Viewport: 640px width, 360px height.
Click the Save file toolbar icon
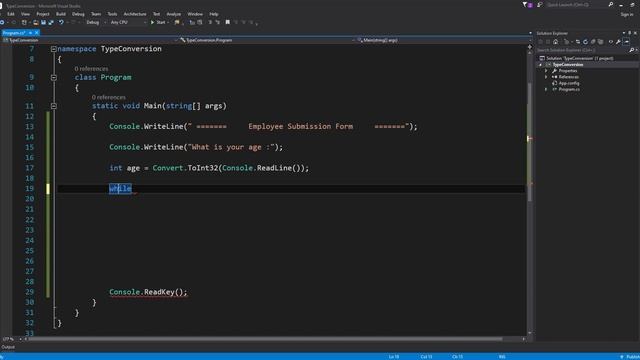[x=43, y=22]
